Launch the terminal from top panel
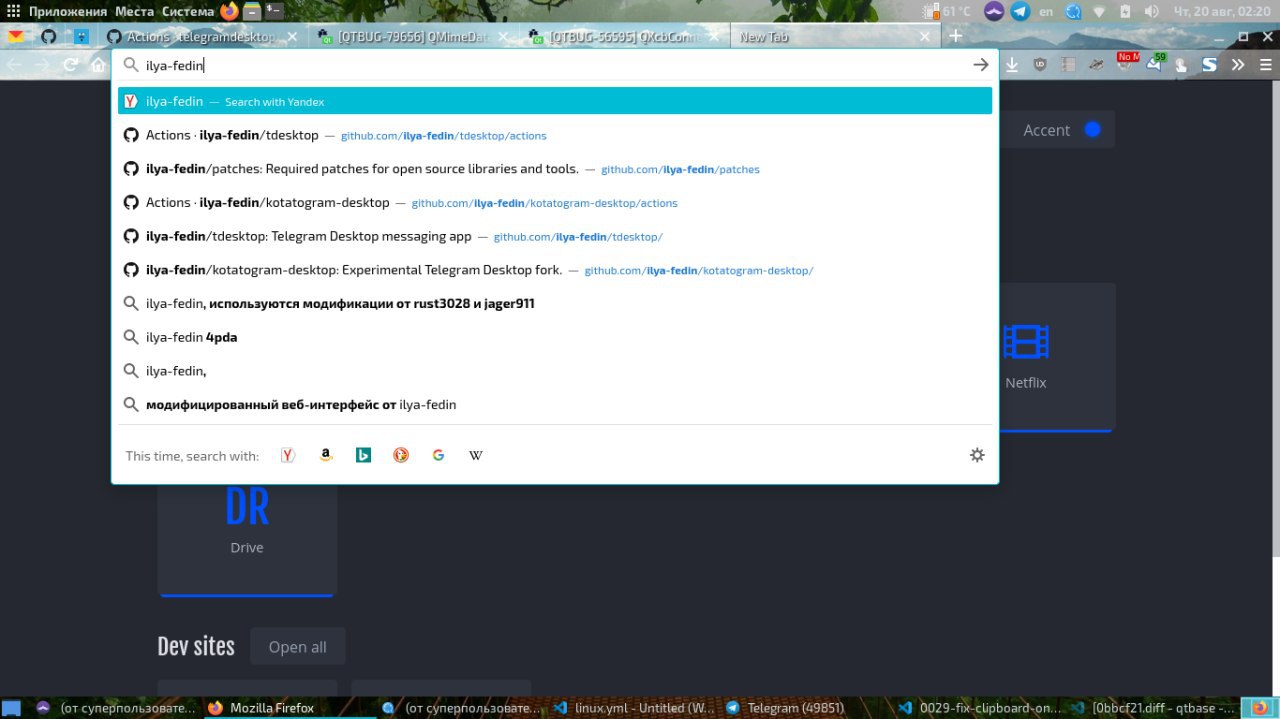This screenshot has height=719, width=1280. point(274,11)
